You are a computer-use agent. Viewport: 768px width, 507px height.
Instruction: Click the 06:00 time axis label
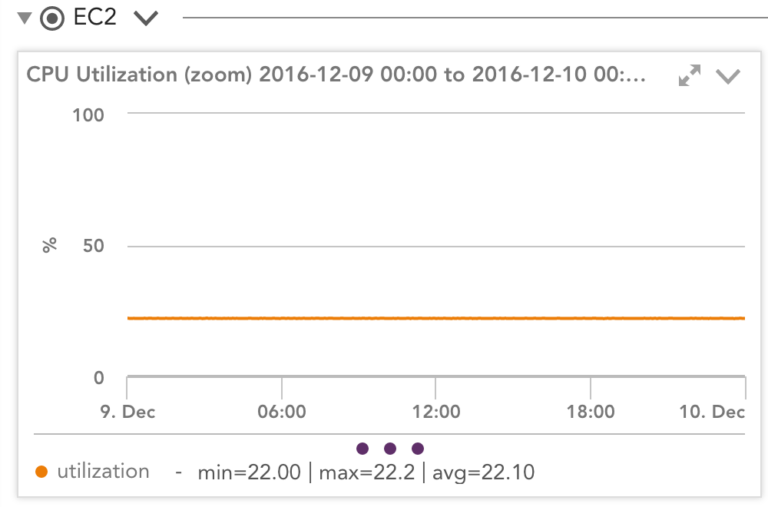282,411
